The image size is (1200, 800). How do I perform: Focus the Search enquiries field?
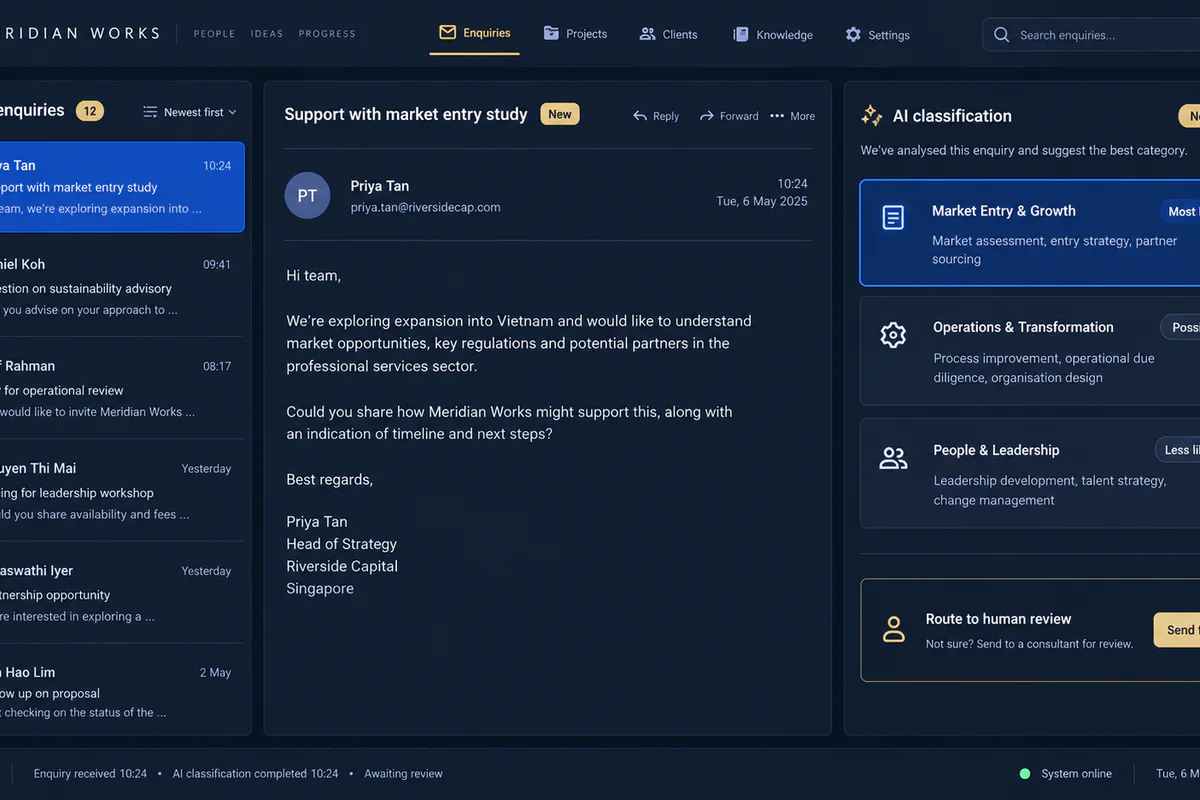coord(1091,35)
